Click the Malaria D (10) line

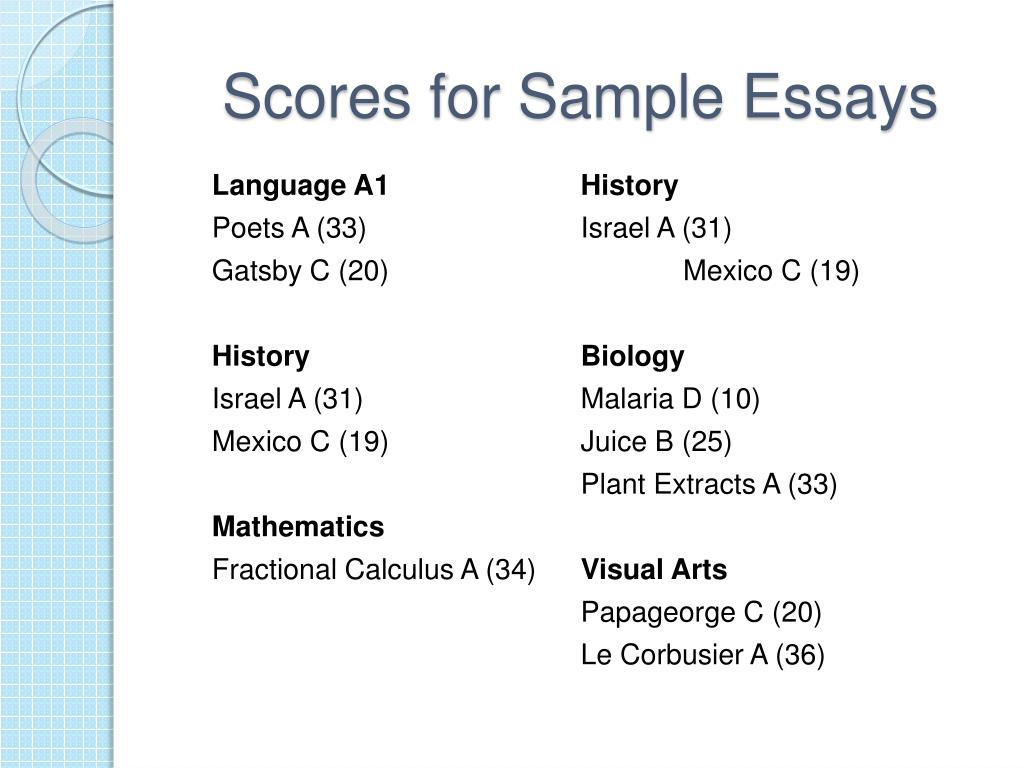tap(670, 399)
